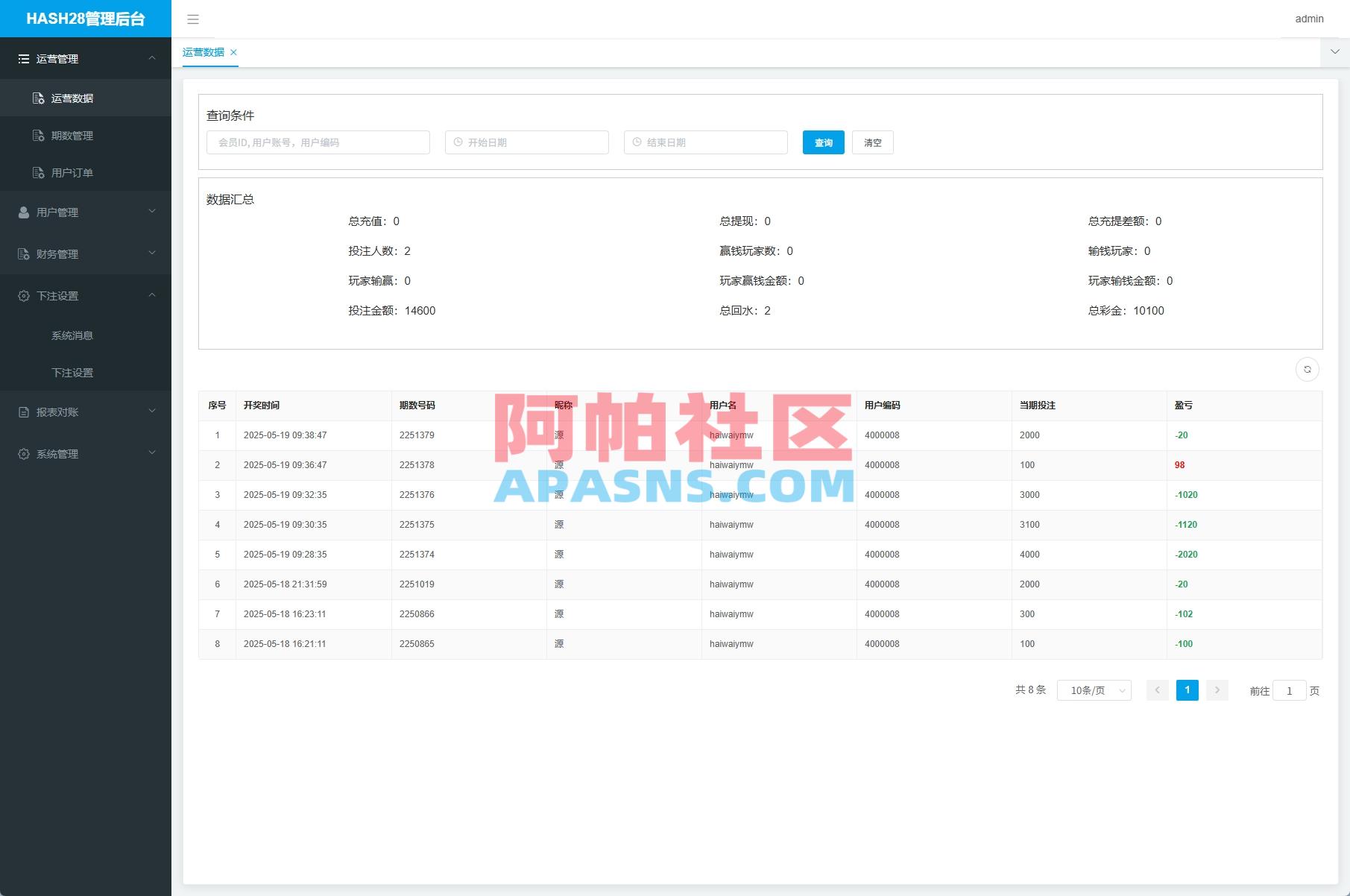This screenshot has width=1350, height=896.
Task: Click the 系统管理 gear icon
Action: [22, 453]
